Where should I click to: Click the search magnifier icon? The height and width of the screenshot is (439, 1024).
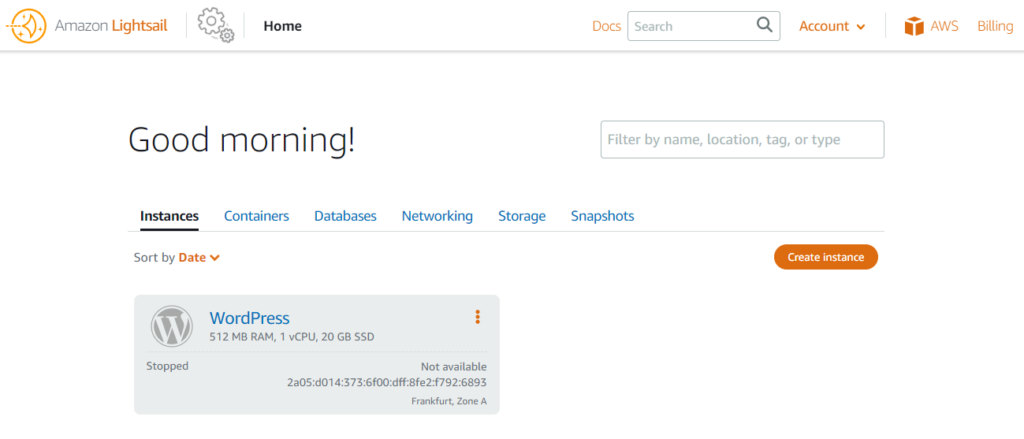point(764,25)
